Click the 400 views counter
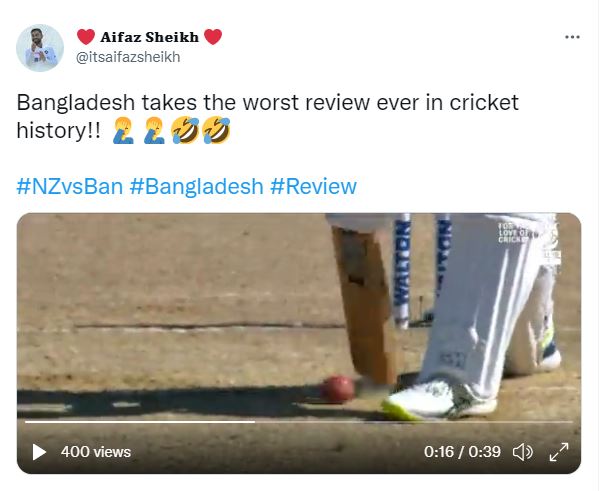The image size is (600, 491). 96,452
